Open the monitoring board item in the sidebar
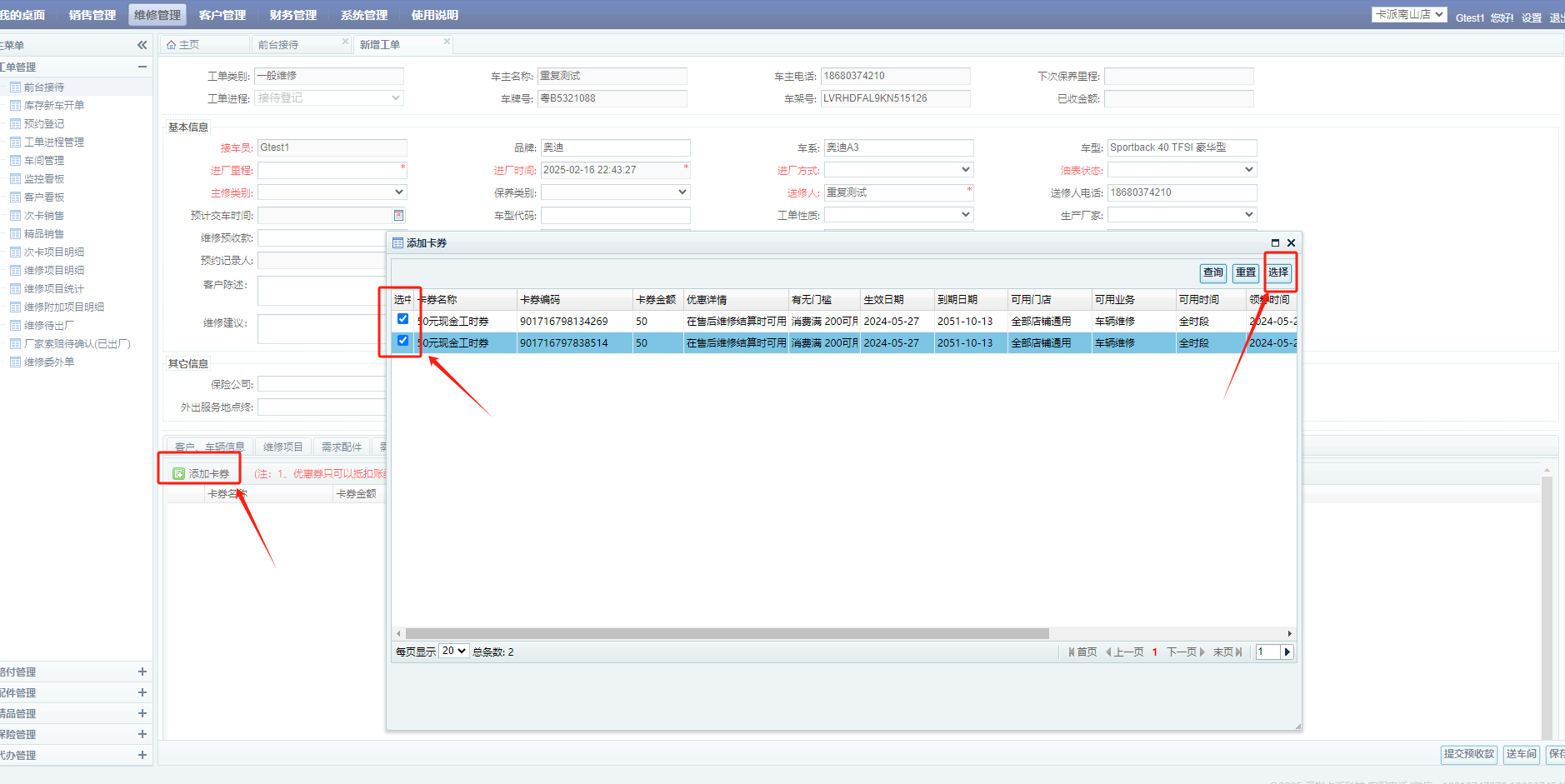This screenshot has height=784, width=1565. [44, 179]
